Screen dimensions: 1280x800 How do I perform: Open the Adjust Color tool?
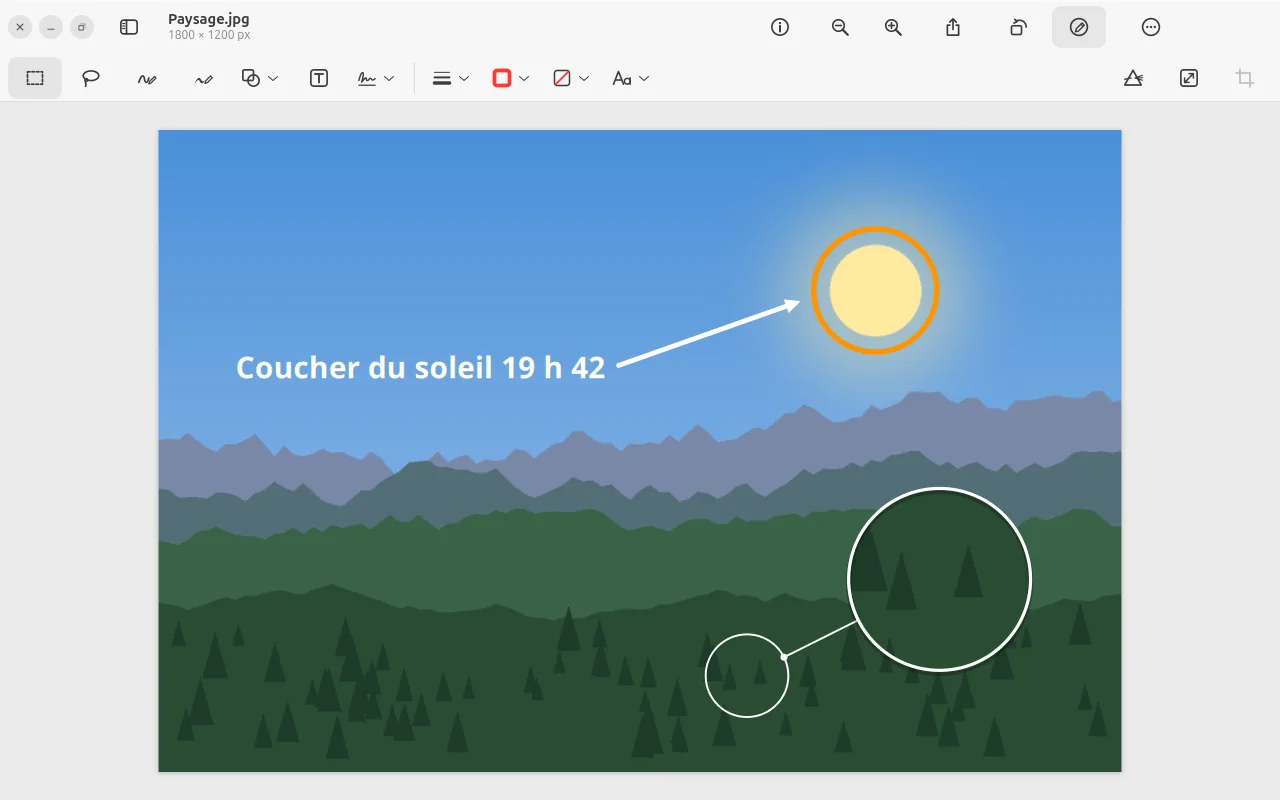pos(1133,78)
